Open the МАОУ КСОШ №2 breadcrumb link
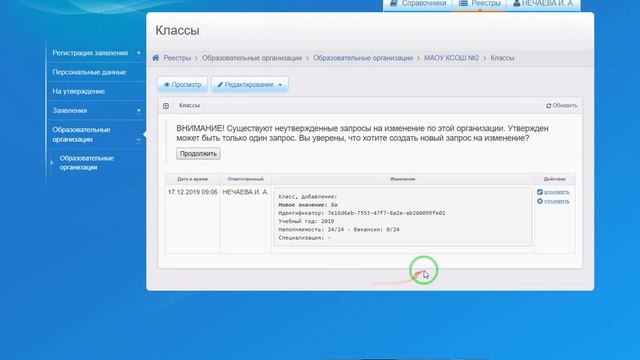Screen dimensions: 640x360 [451, 58]
